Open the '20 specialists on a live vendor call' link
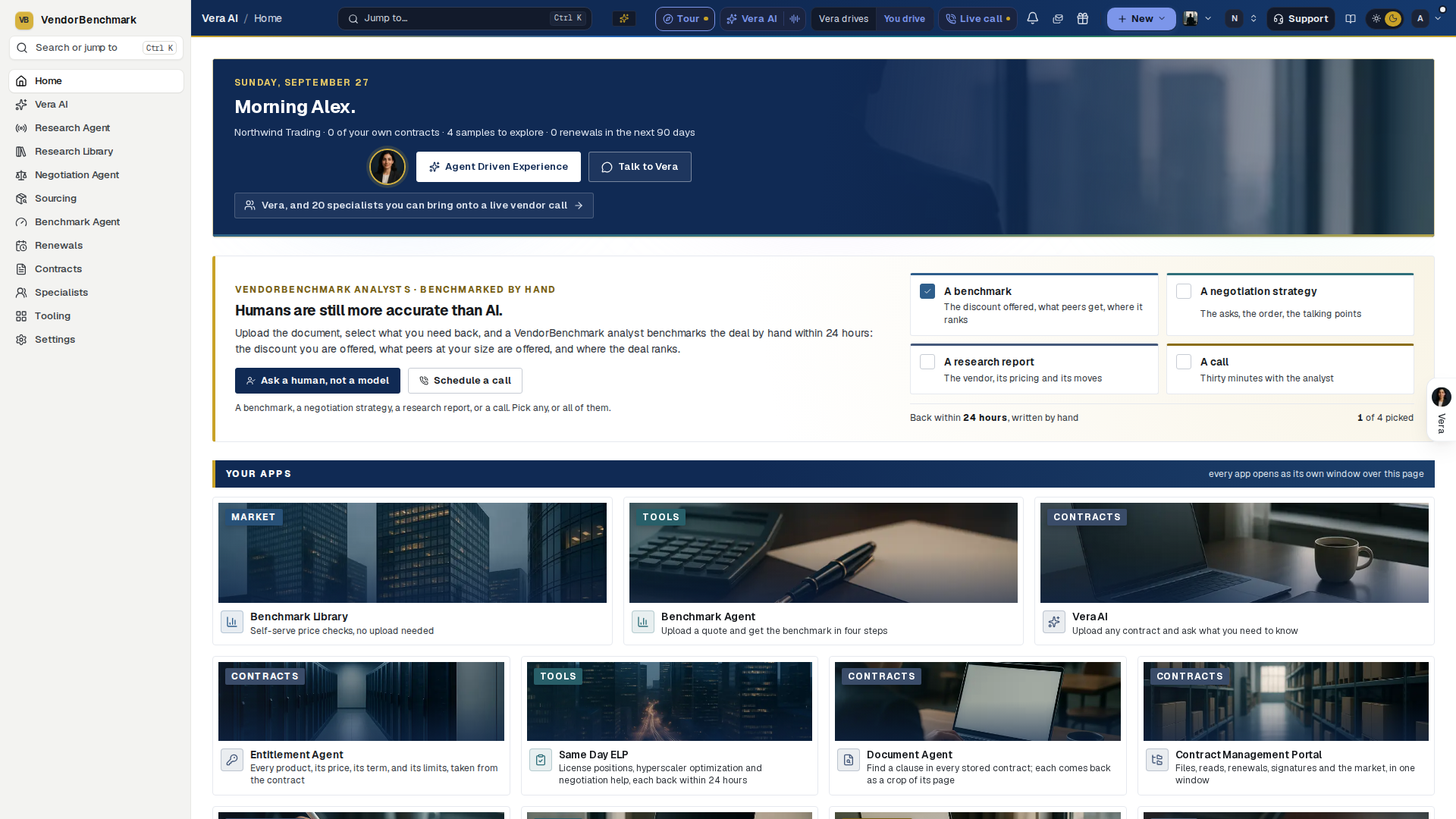Image resolution: width=1456 pixels, height=819 pixels. click(414, 206)
